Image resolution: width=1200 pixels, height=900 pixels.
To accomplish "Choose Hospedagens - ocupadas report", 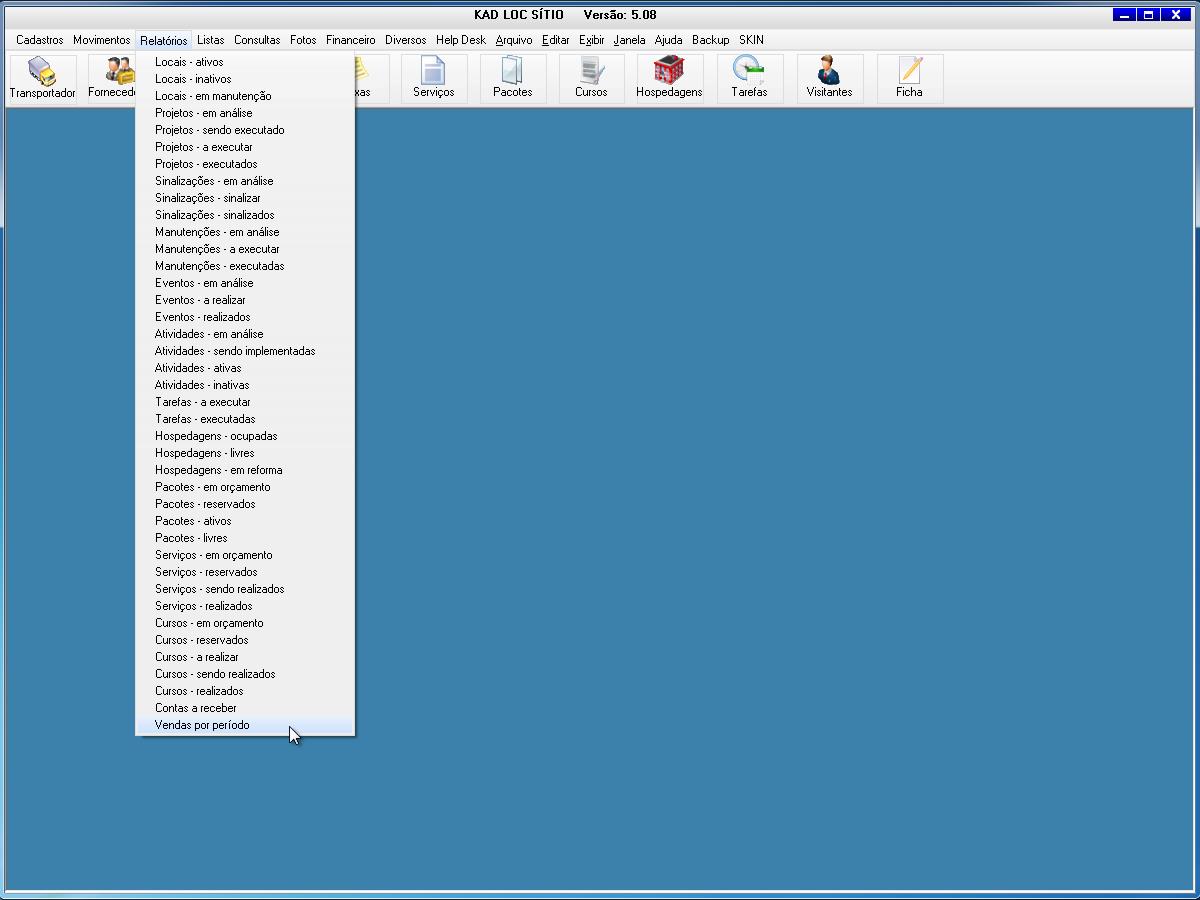I will (245, 436).
